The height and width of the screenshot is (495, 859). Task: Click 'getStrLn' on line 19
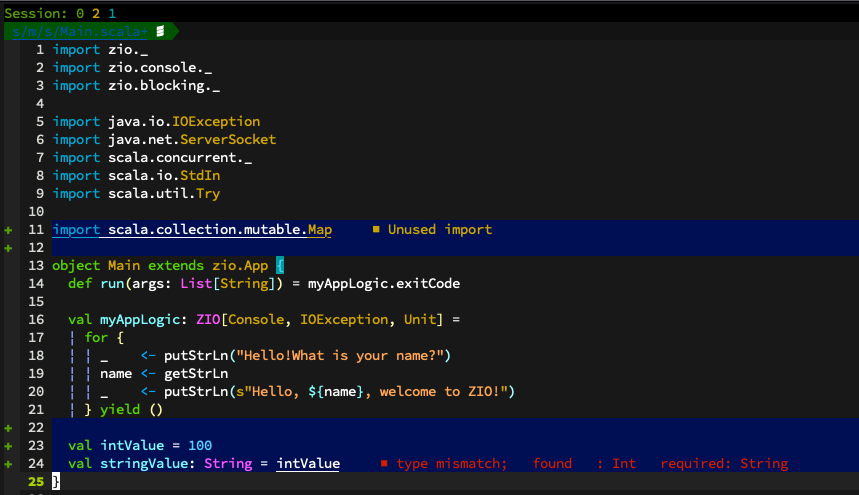click(x=196, y=373)
